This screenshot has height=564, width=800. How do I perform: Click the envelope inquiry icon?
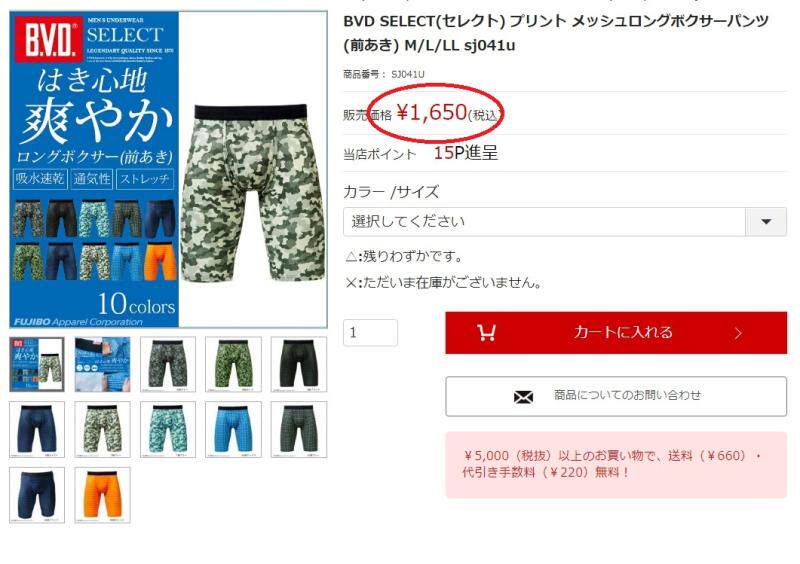523,397
